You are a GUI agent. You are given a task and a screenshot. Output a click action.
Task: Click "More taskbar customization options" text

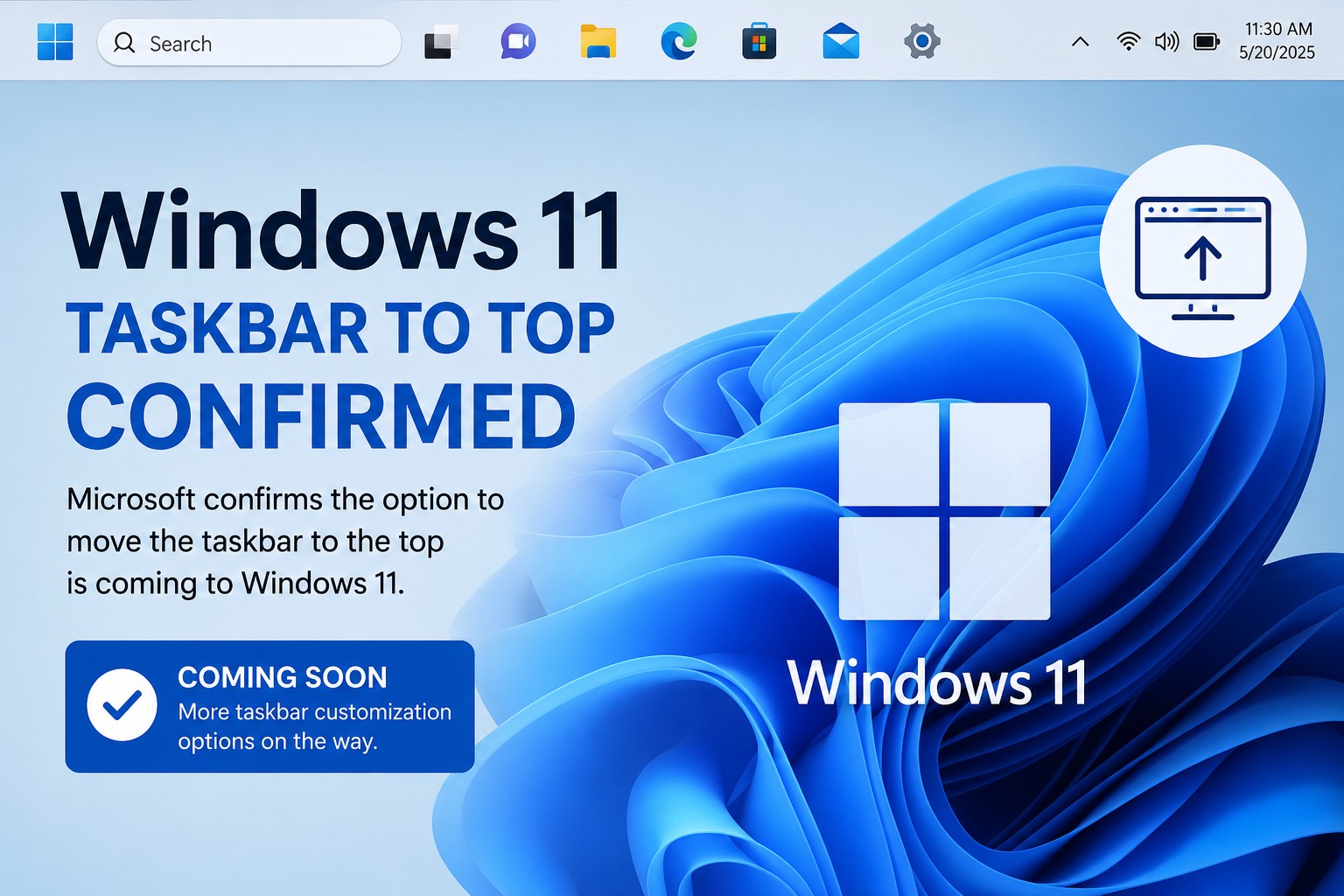315,726
